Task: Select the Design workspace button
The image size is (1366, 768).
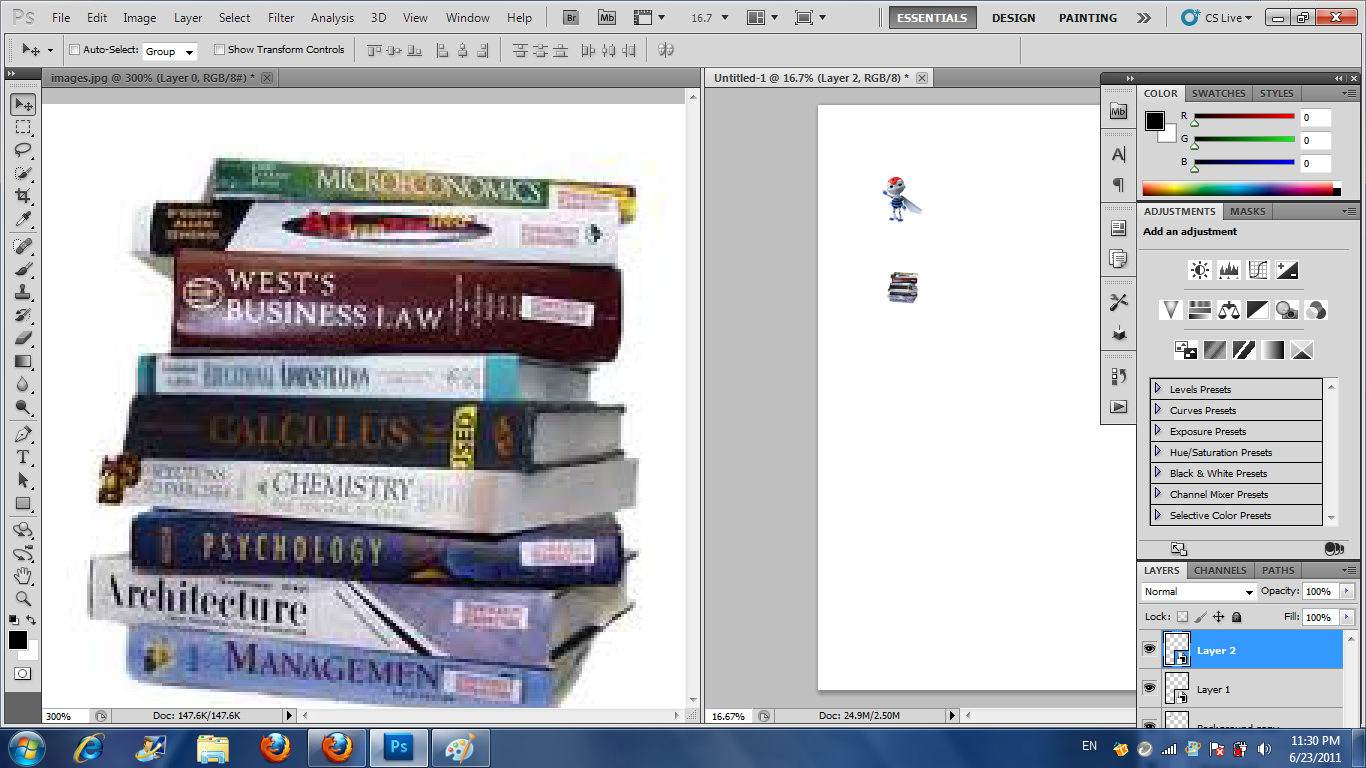Action: [x=1013, y=18]
